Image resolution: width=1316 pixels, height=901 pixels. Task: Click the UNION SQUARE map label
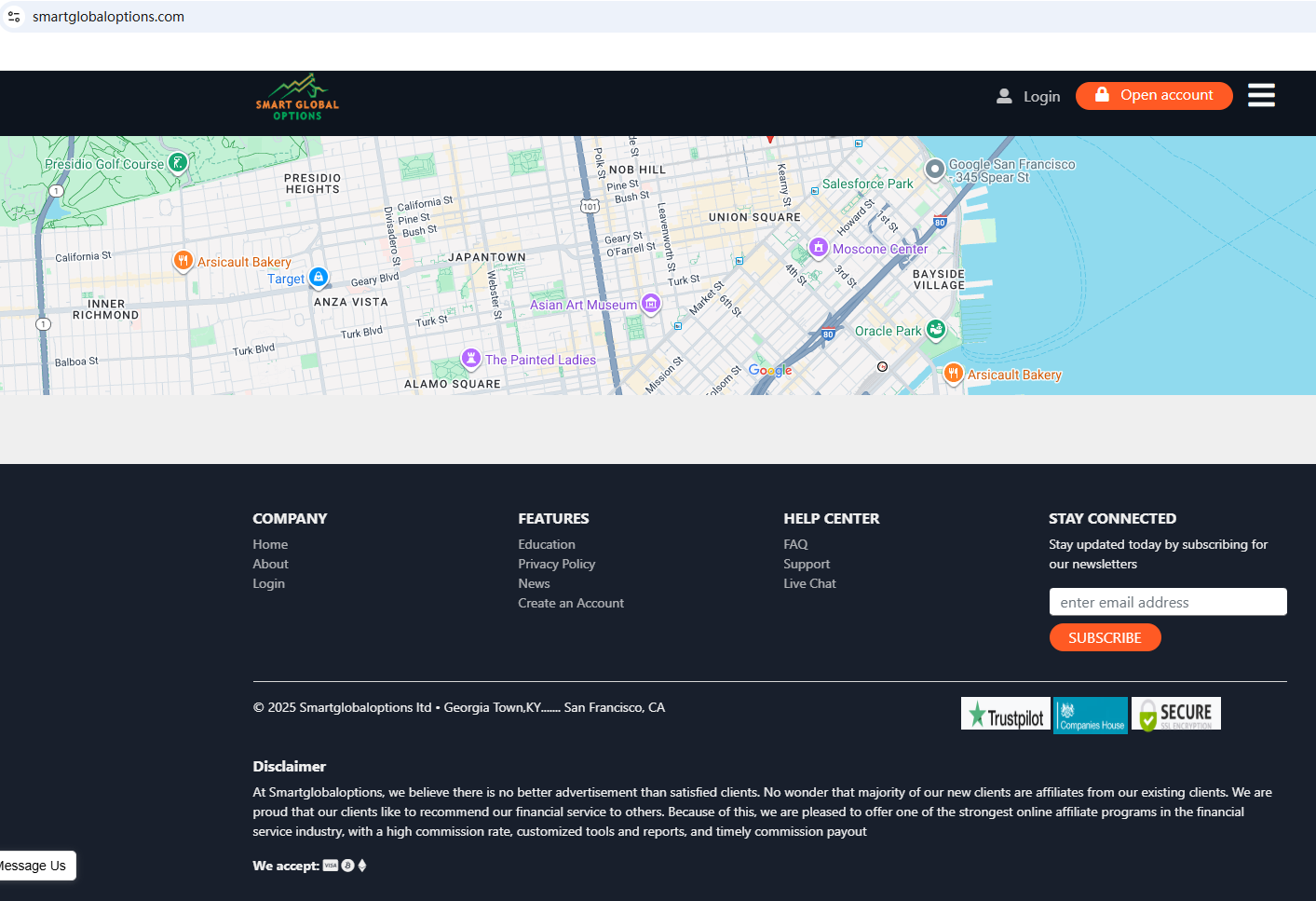(x=754, y=217)
